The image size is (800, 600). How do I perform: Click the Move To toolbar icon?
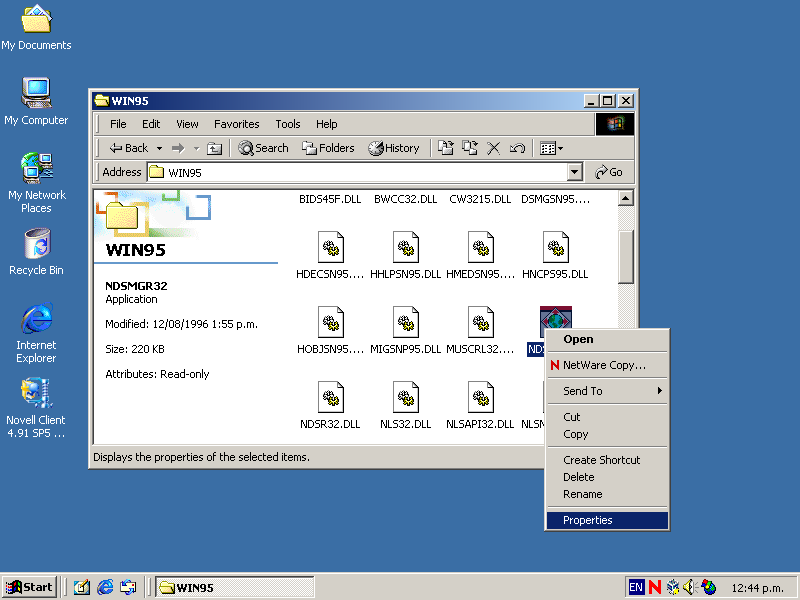[446, 148]
